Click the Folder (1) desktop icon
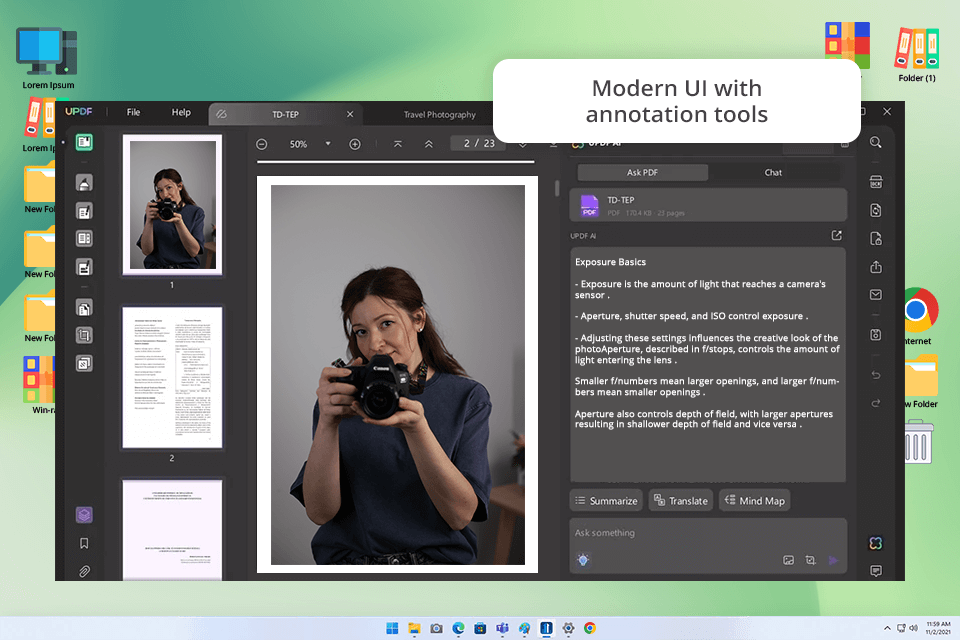 (x=917, y=55)
